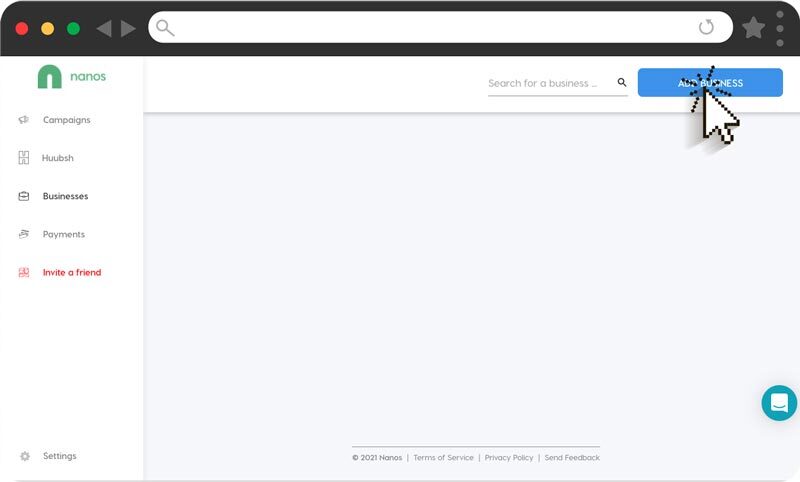Viewport: 800px width, 482px height.
Task: Click the nanos brand name text
Action: coord(88,77)
